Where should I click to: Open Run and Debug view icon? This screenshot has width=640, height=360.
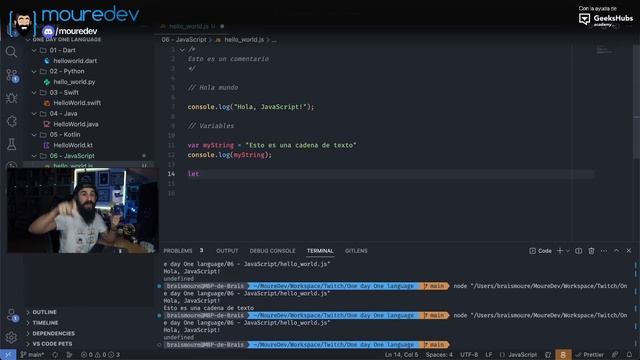click(x=11, y=98)
